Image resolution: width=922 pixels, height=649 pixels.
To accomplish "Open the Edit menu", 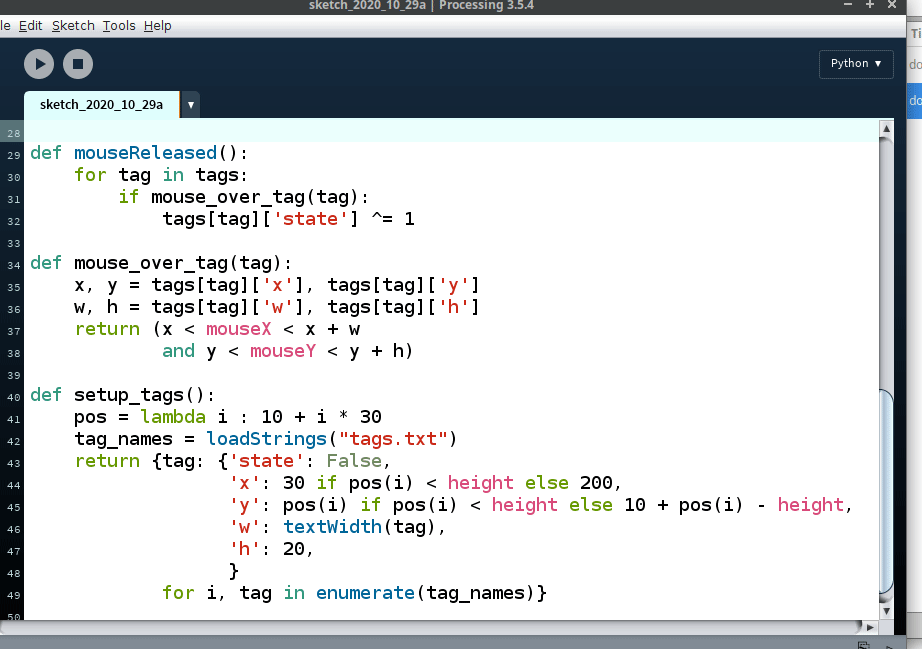I will pyautogui.click(x=31, y=25).
